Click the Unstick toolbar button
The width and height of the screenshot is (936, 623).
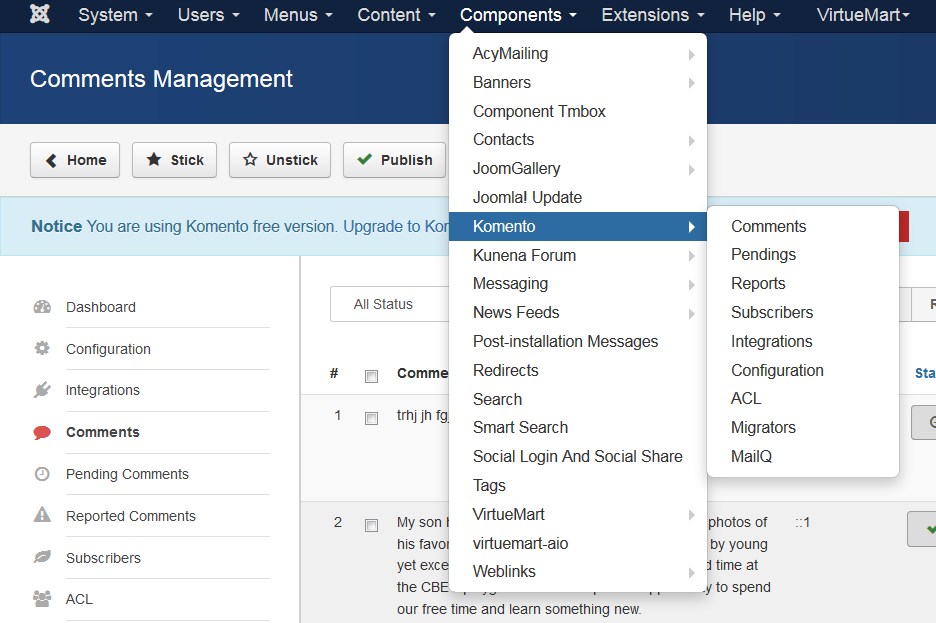[x=280, y=160]
